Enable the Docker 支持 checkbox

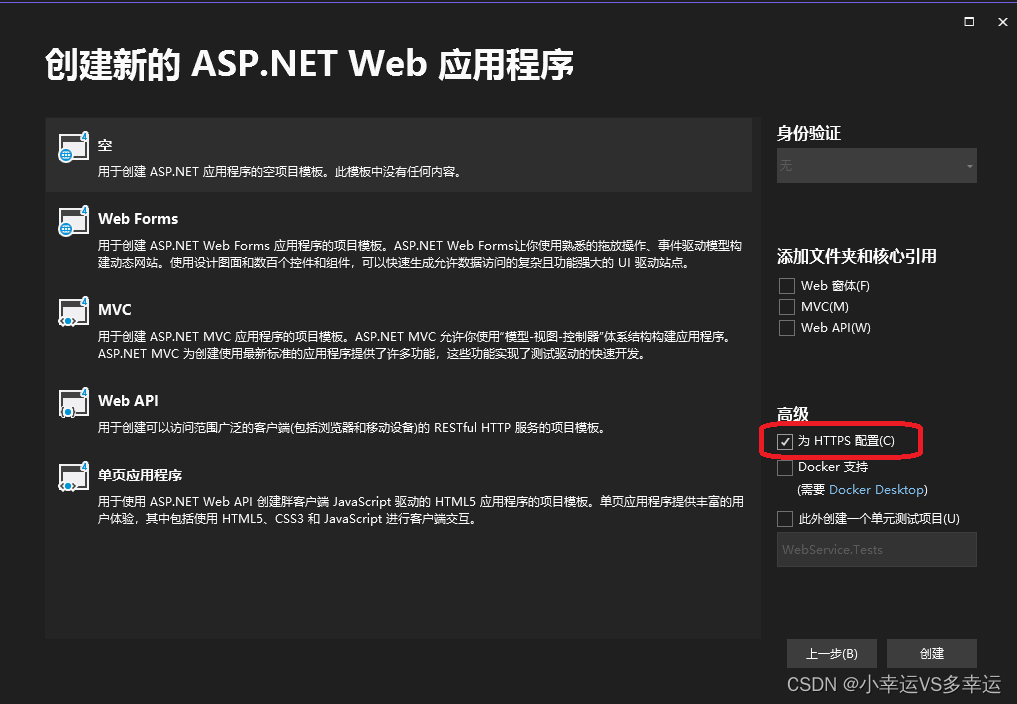[785, 467]
